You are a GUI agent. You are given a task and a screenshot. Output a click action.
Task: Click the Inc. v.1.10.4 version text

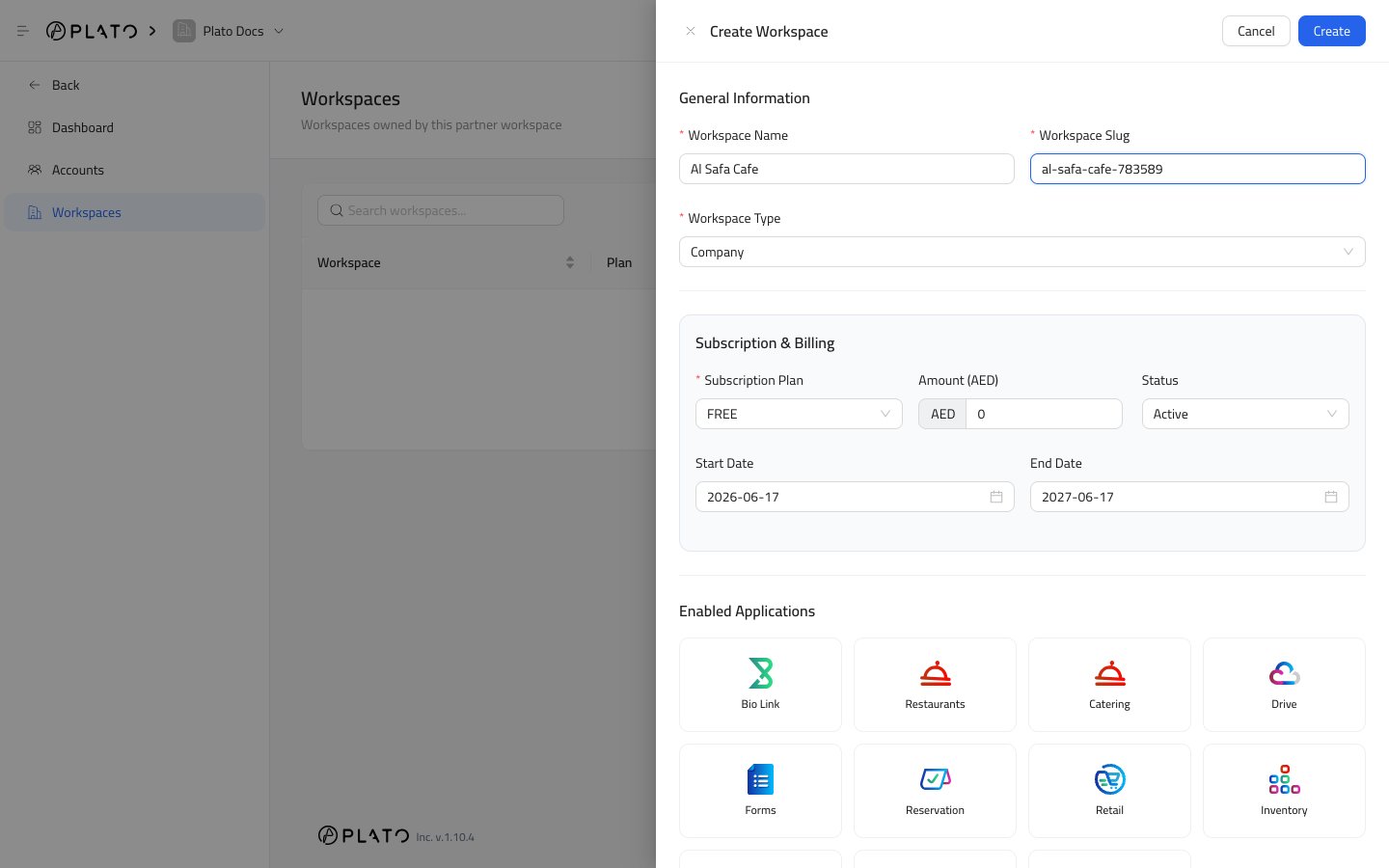click(x=446, y=837)
